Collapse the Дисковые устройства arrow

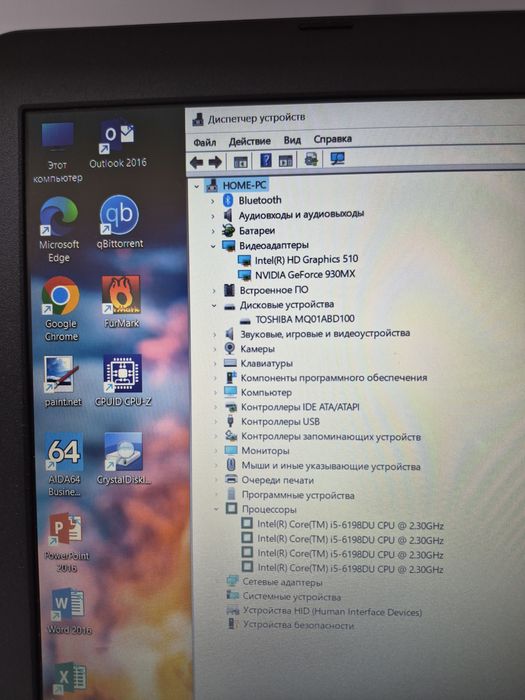(x=214, y=306)
